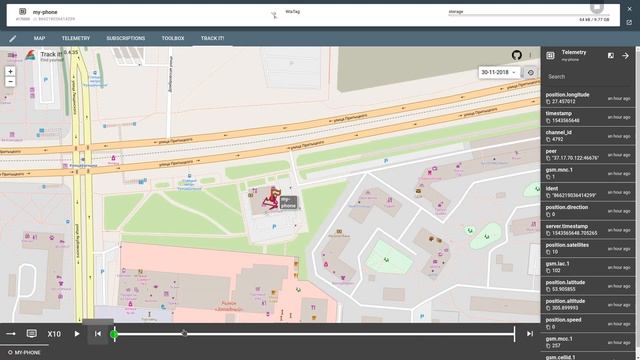
Task: Copy the server.timestamp value
Action: 548,233
